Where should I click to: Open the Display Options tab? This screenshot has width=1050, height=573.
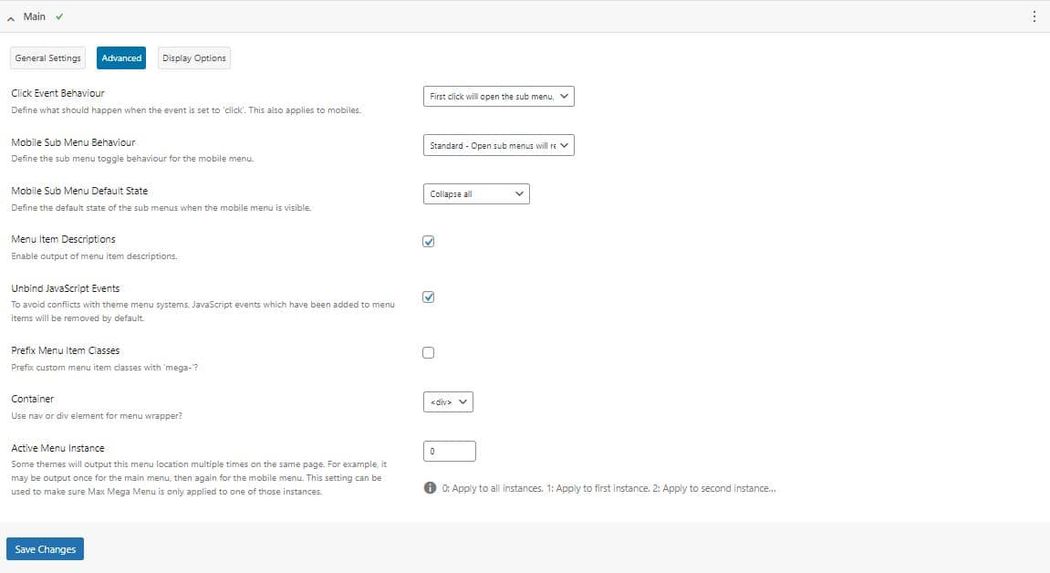(x=194, y=58)
